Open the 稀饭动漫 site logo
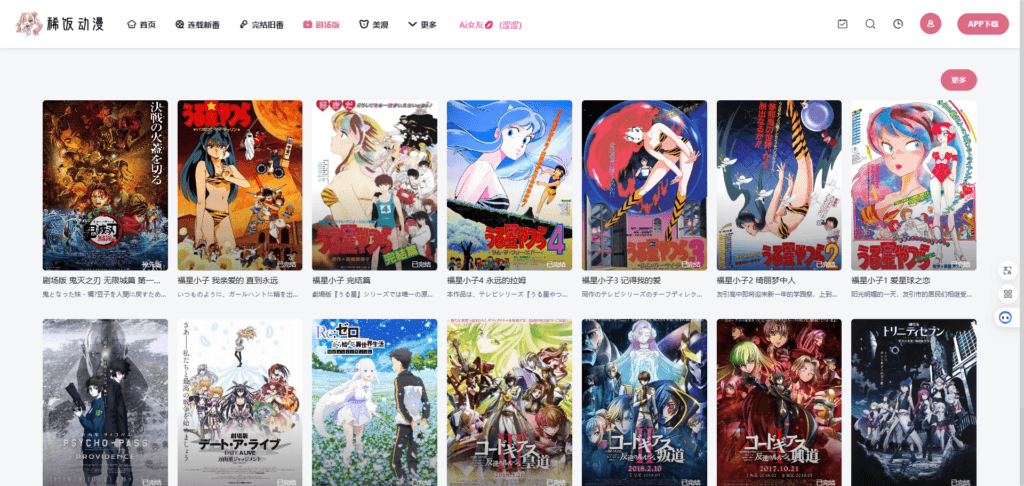The image size is (1024, 486). 60,24
